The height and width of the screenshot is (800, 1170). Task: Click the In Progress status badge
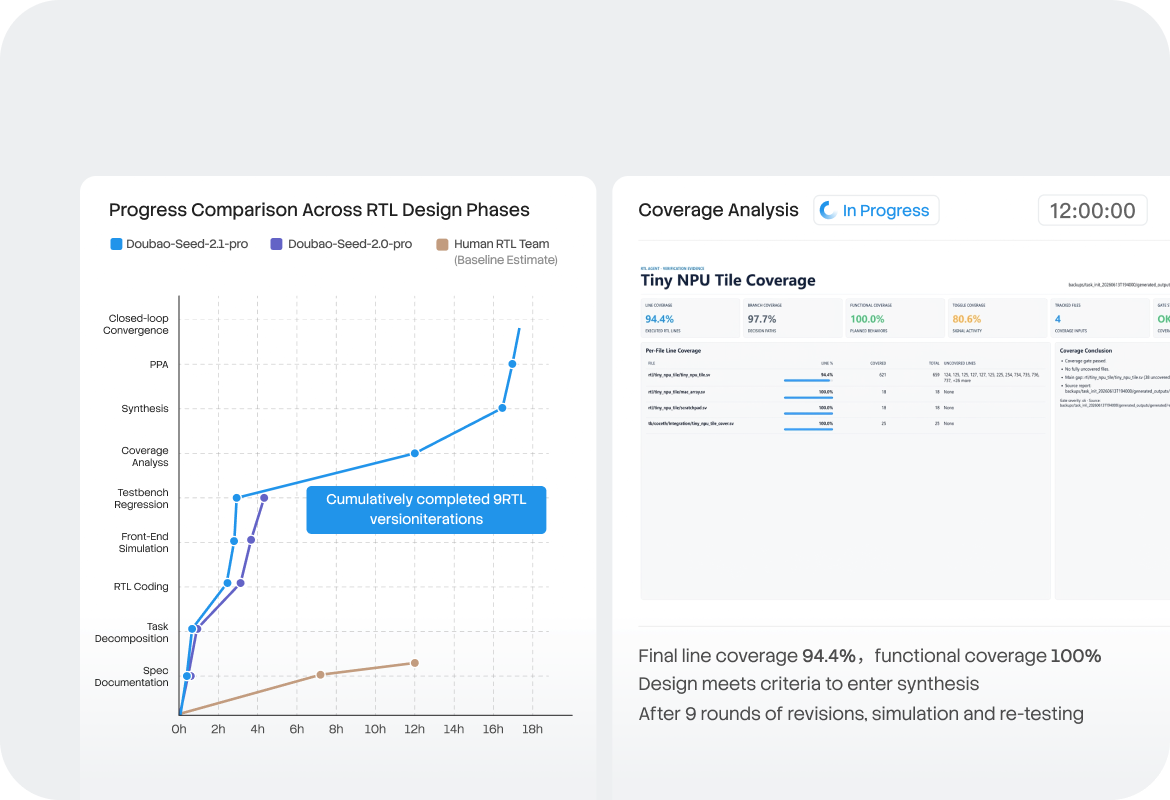click(x=876, y=210)
